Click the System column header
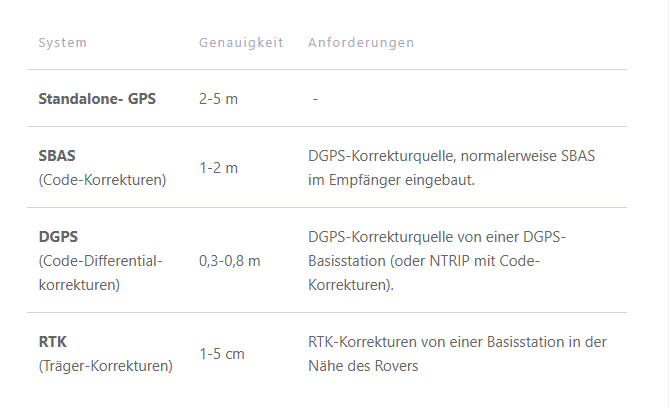Image resolution: width=669 pixels, height=408 pixels. [x=63, y=43]
